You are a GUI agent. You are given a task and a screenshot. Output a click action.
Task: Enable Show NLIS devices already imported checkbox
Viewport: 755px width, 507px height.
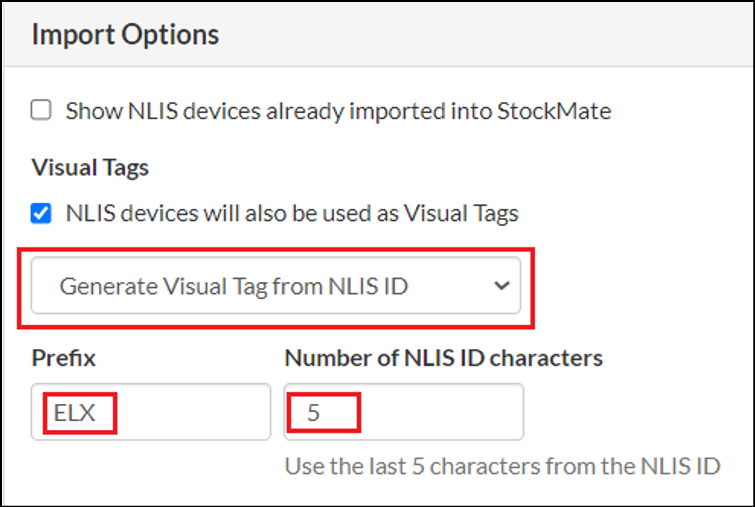(x=41, y=111)
